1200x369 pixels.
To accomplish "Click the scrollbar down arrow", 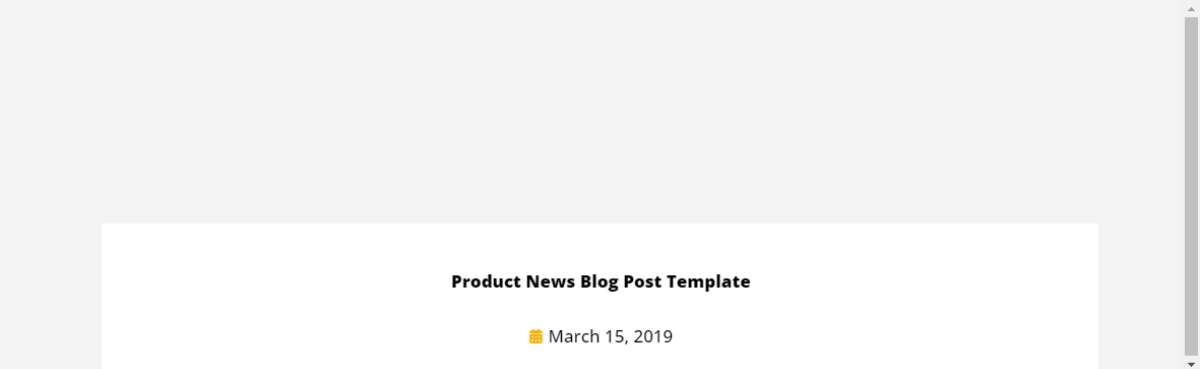I will pyautogui.click(x=1191, y=361).
